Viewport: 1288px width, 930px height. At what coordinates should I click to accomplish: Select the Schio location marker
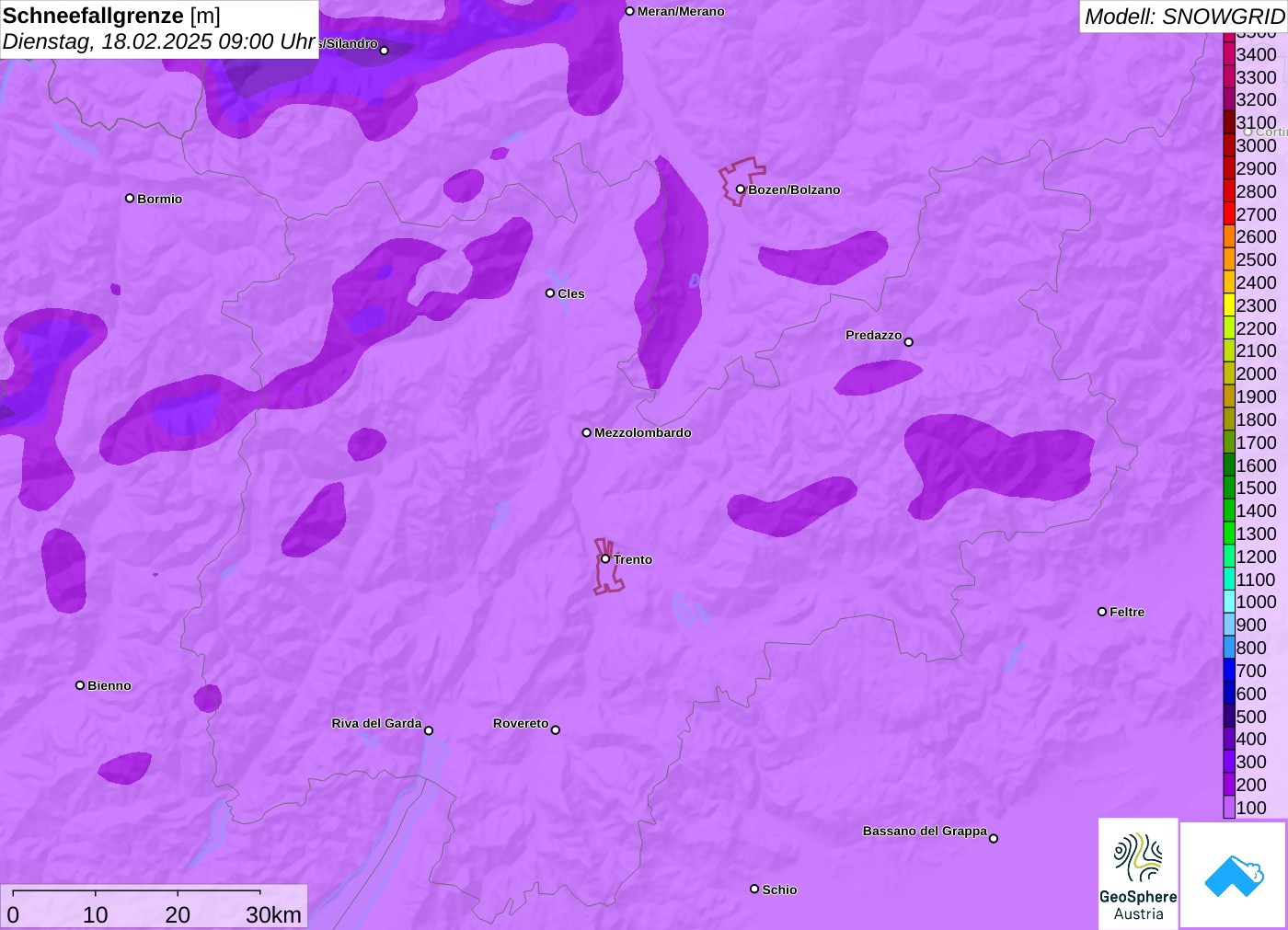pyautogui.click(x=754, y=890)
